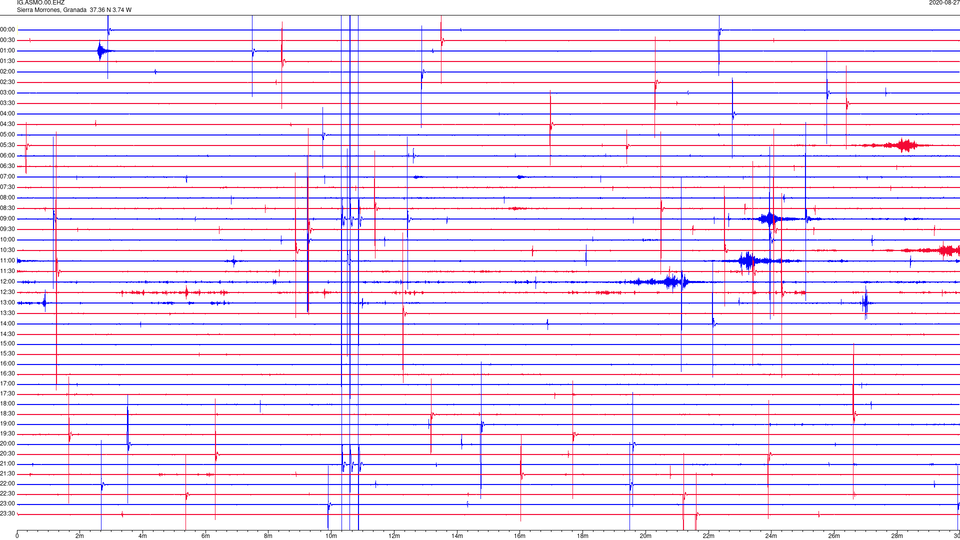Click the 14m tick label on time axis
This screenshot has width=960, height=540.
pyautogui.click(x=457, y=536)
